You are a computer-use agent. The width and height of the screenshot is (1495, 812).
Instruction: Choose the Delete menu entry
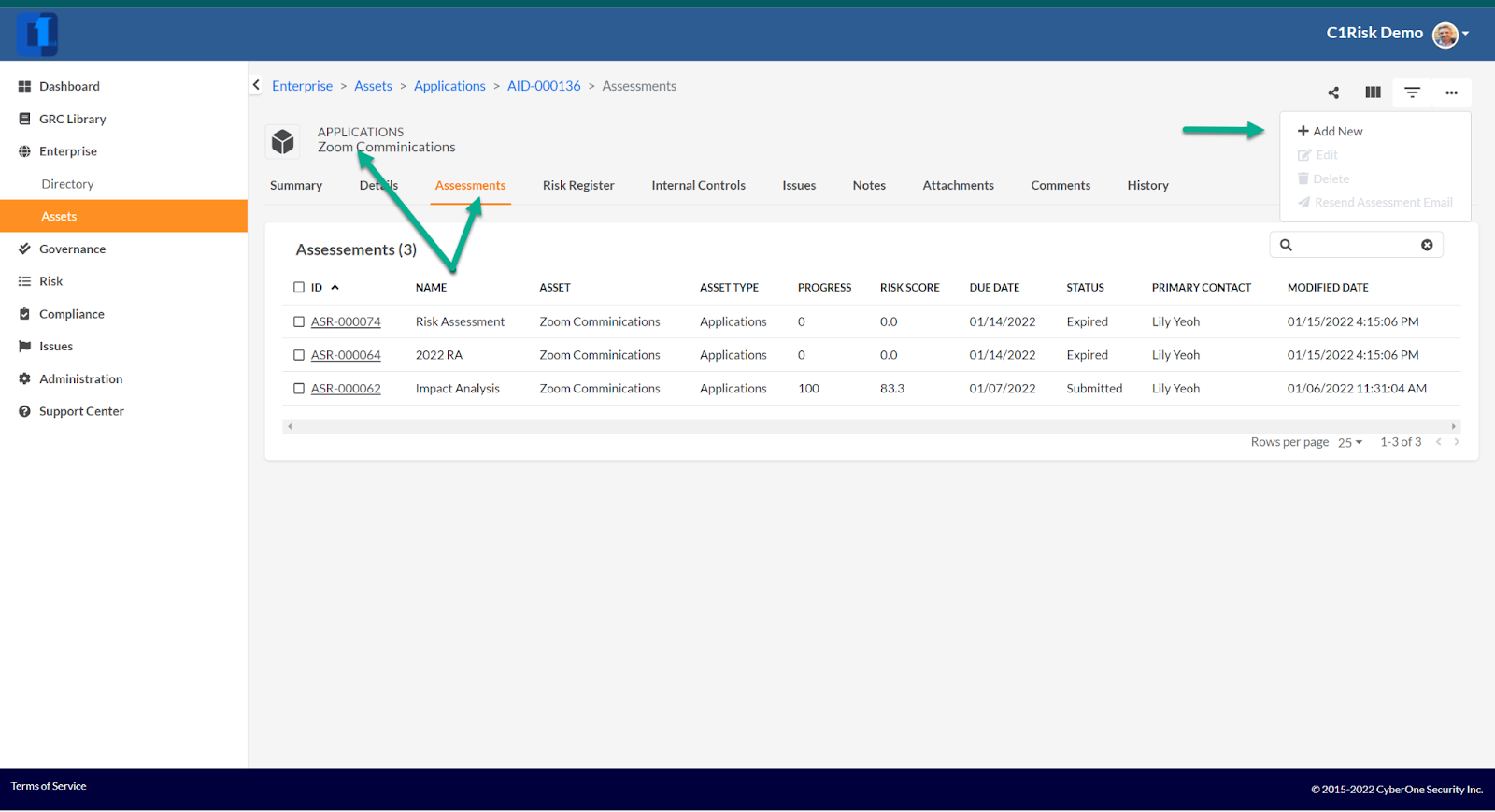coord(1323,178)
